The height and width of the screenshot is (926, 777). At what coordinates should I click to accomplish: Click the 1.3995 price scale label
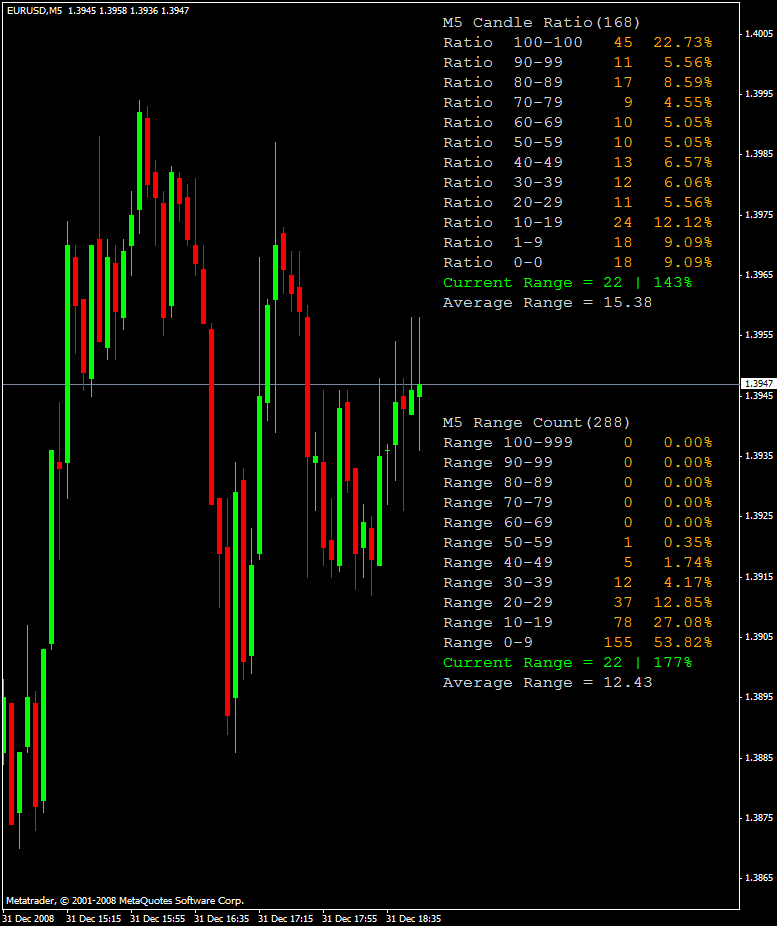[759, 94]
